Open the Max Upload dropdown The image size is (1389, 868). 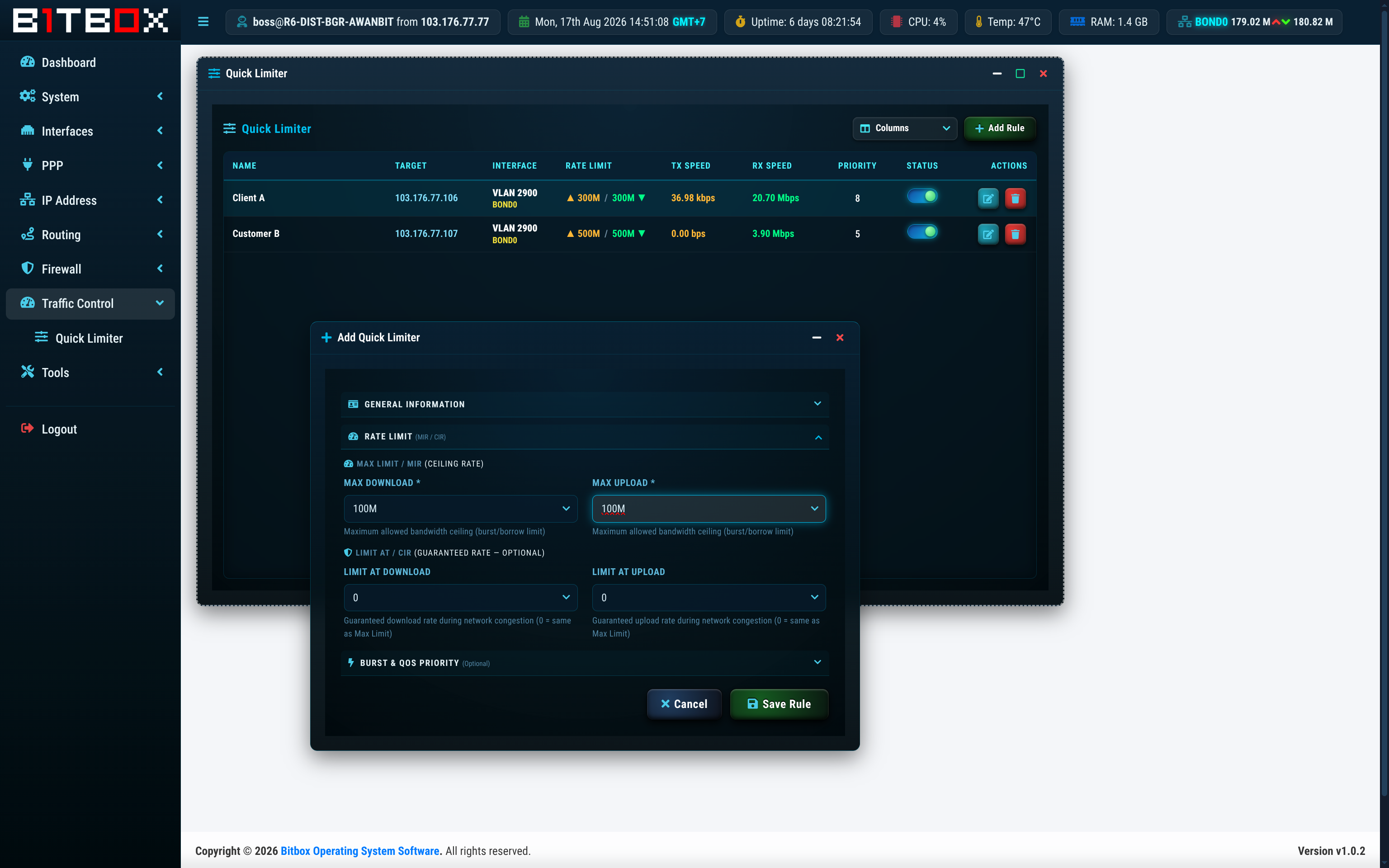[x=709, y=509]
